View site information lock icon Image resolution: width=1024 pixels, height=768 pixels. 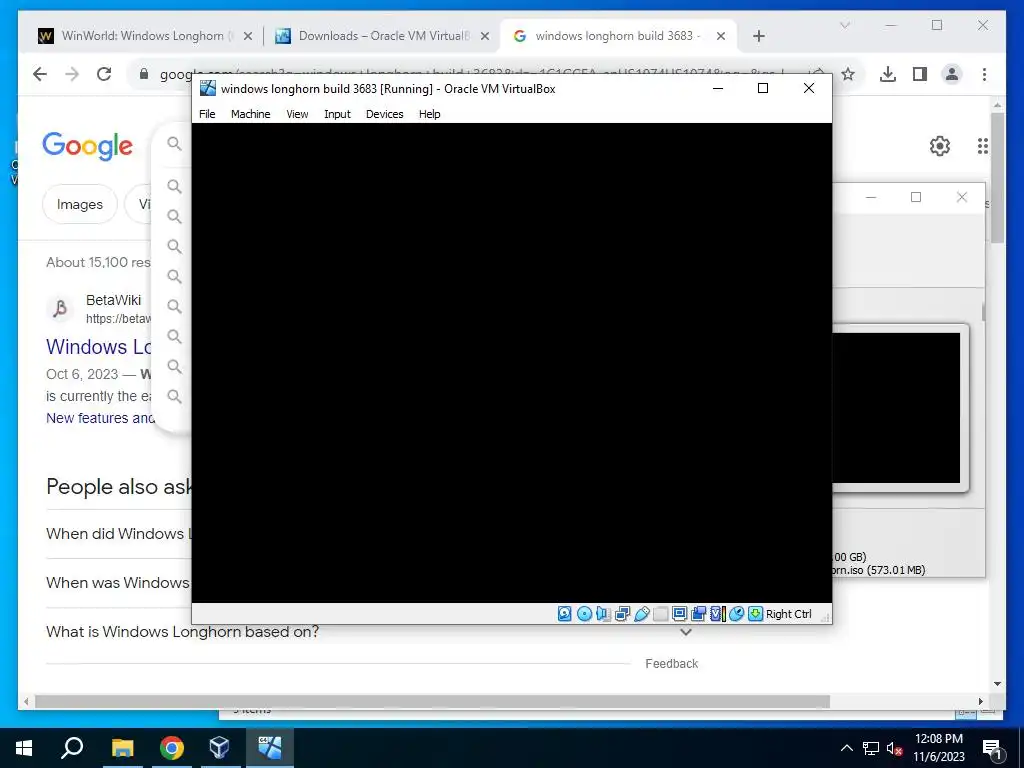click(144, 74)
